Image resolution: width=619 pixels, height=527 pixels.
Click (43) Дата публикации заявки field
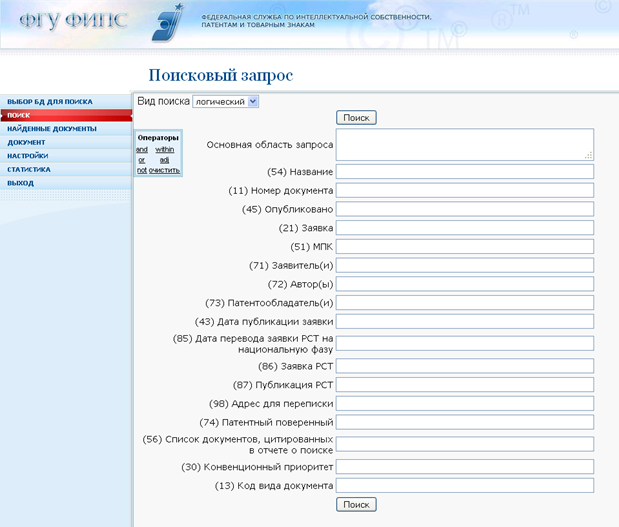coord(465,321)
